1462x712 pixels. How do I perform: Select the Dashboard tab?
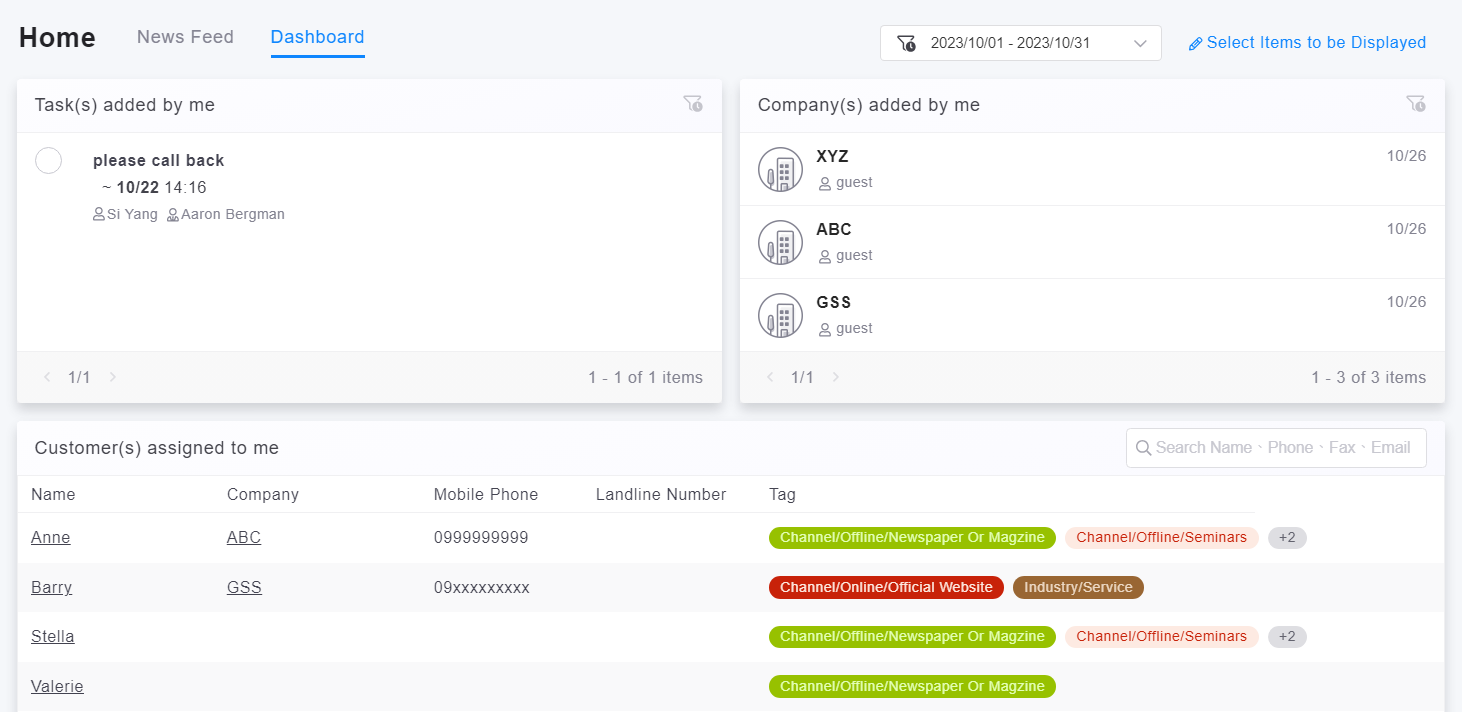coord(317,37)
